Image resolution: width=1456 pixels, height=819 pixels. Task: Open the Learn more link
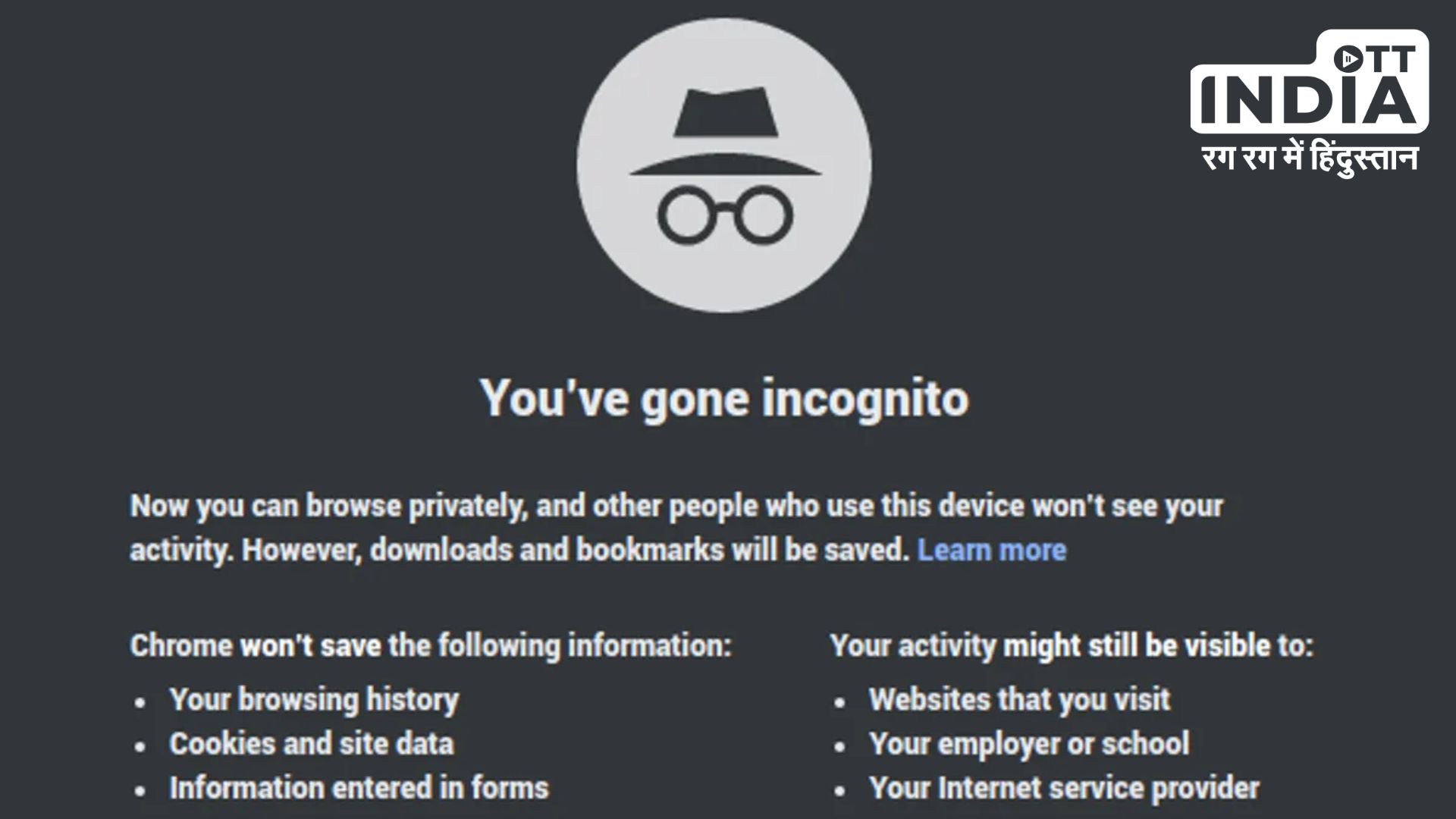pyautogui.click(x=991, y=550)
